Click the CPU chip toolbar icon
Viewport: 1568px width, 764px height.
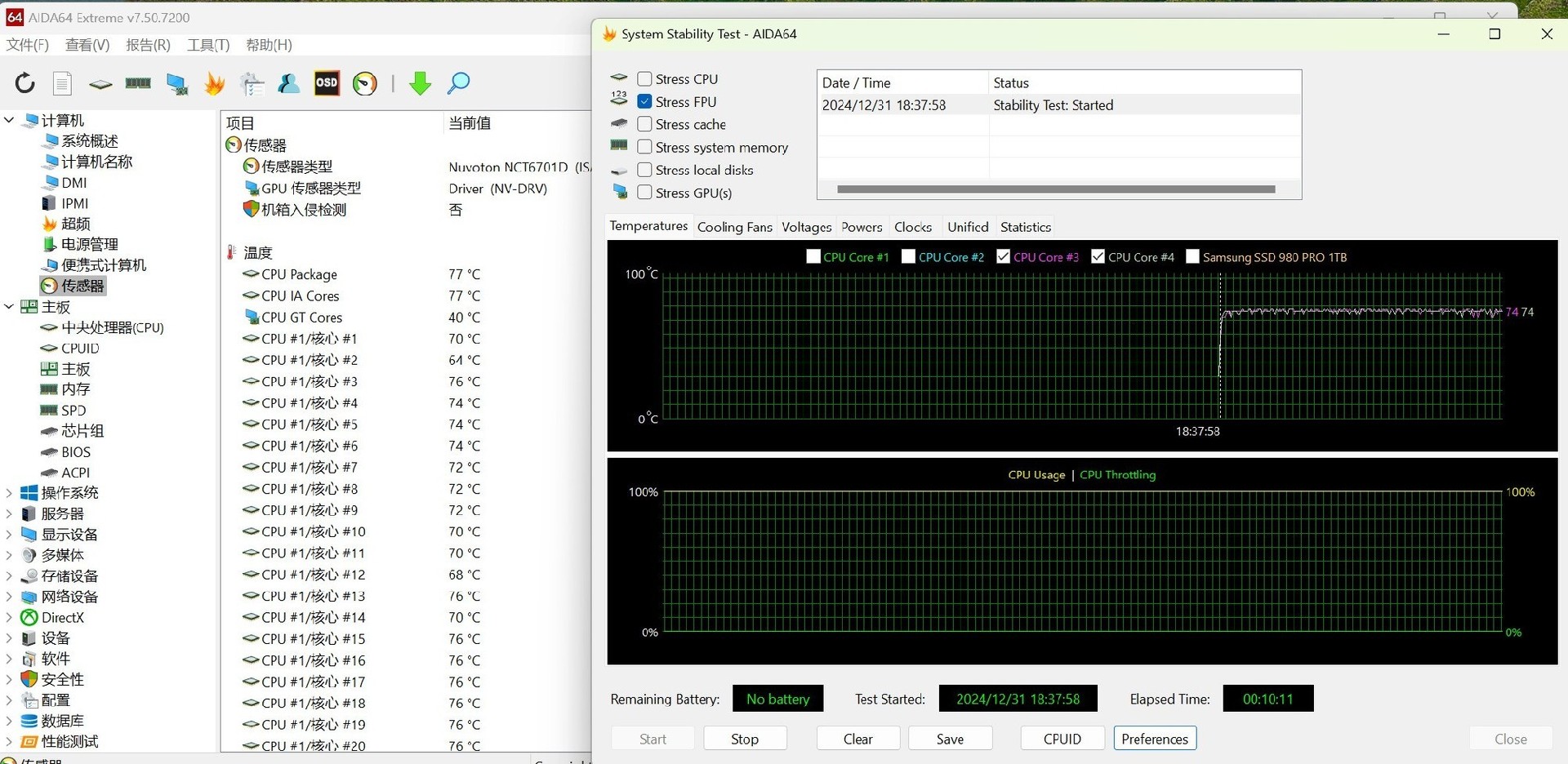tap(100, 83)
